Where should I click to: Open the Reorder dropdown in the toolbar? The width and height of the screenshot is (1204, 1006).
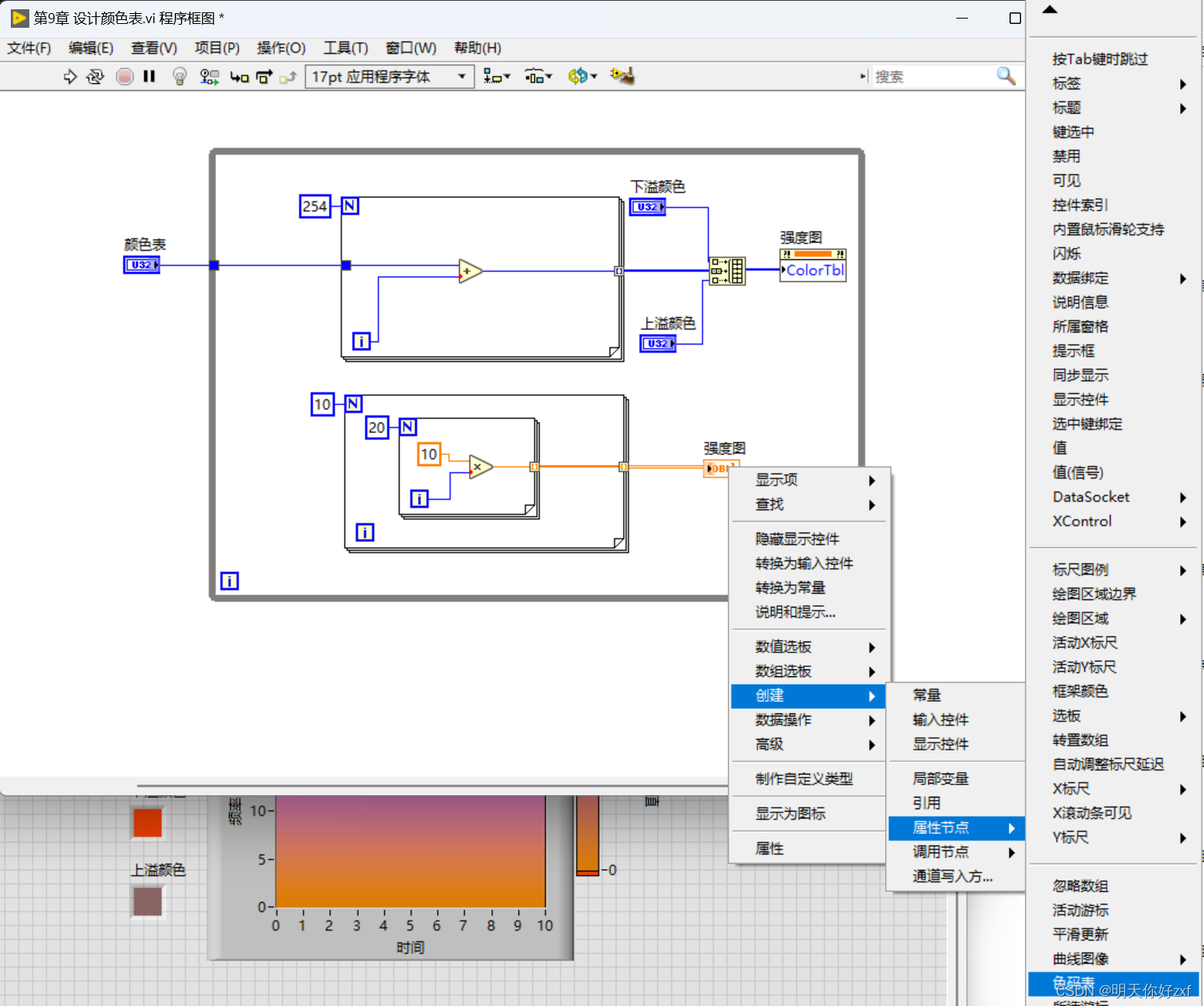point(583,76)
